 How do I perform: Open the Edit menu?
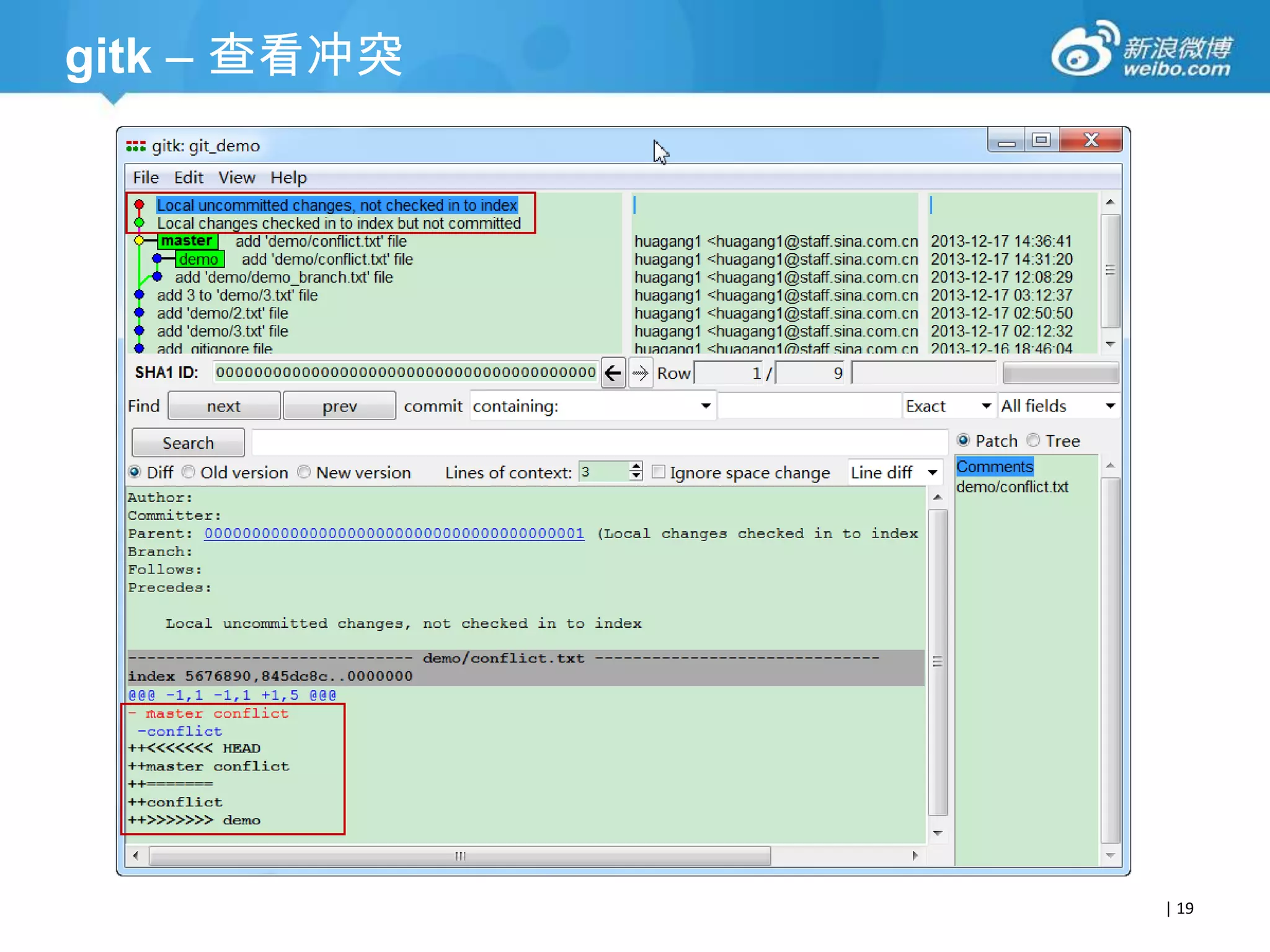[189, 178]
